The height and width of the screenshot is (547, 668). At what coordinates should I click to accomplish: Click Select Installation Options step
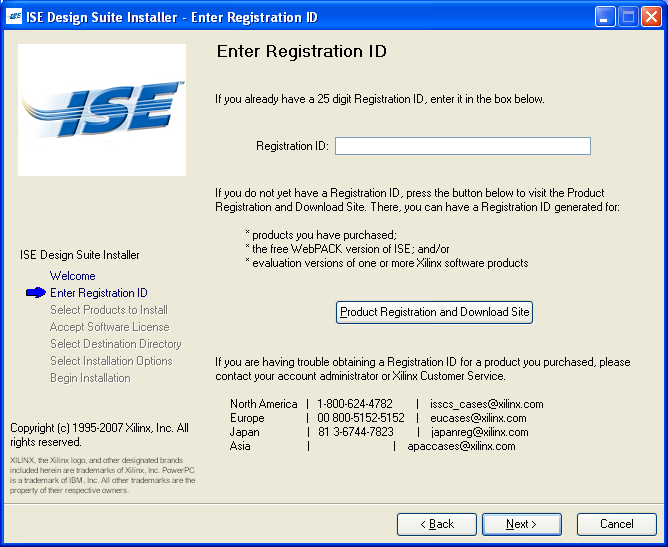pyautogui.click(x=111, y=361)
